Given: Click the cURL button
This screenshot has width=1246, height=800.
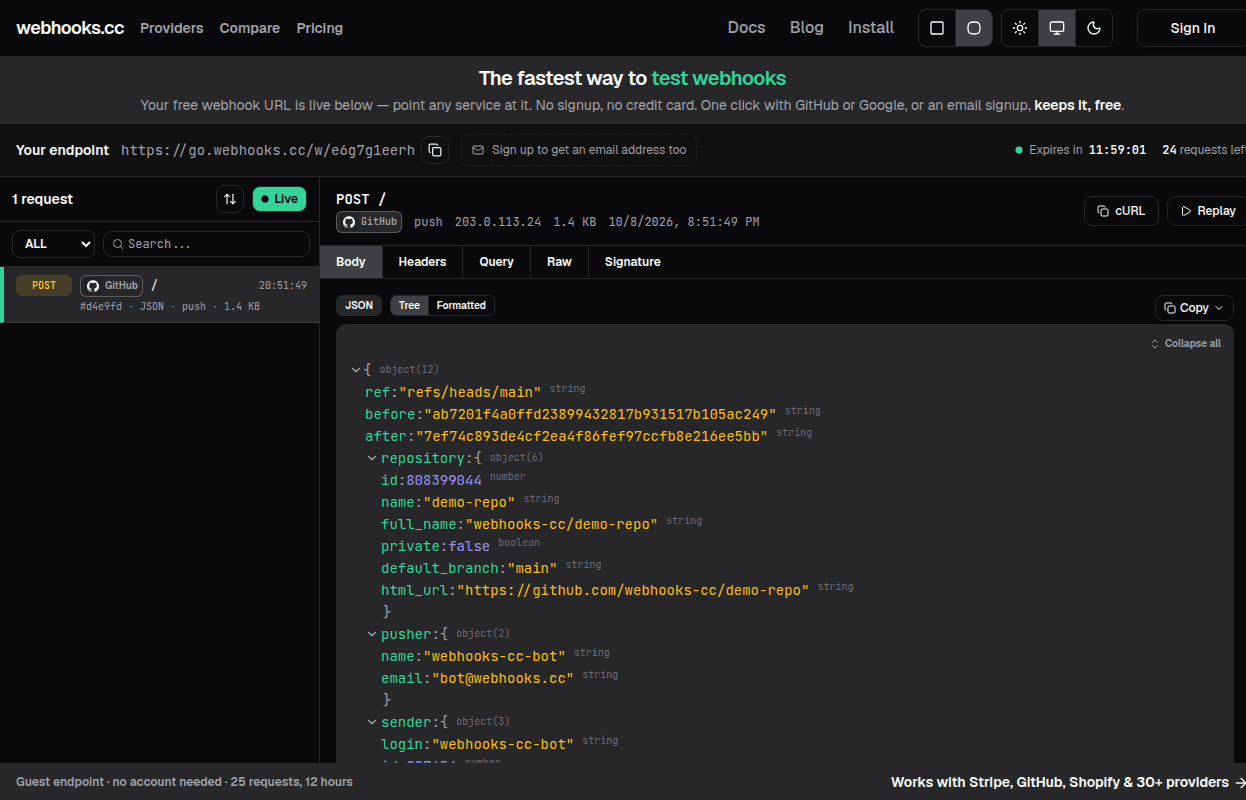Looking at the screenshot, I should (1121, 211).
